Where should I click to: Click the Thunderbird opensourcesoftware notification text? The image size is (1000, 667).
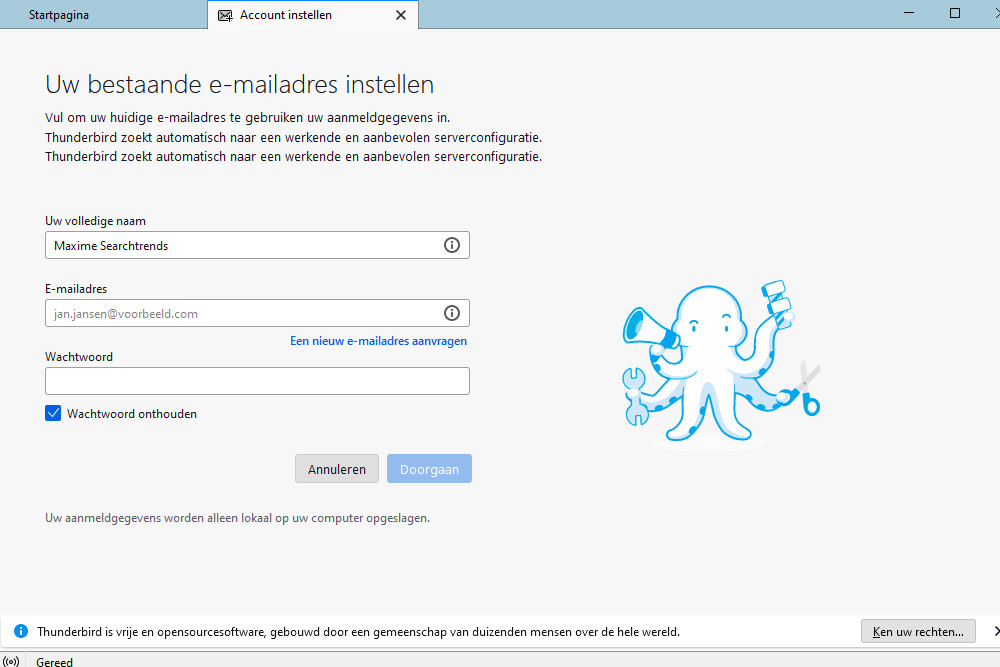358,632
